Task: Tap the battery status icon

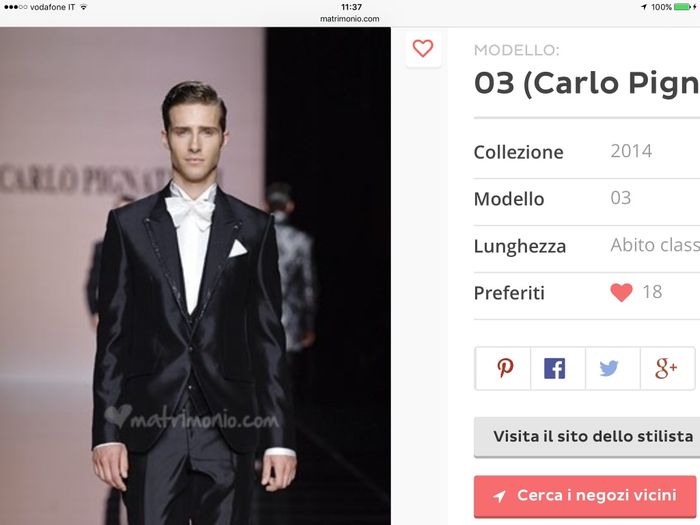Action: point(685,7)
